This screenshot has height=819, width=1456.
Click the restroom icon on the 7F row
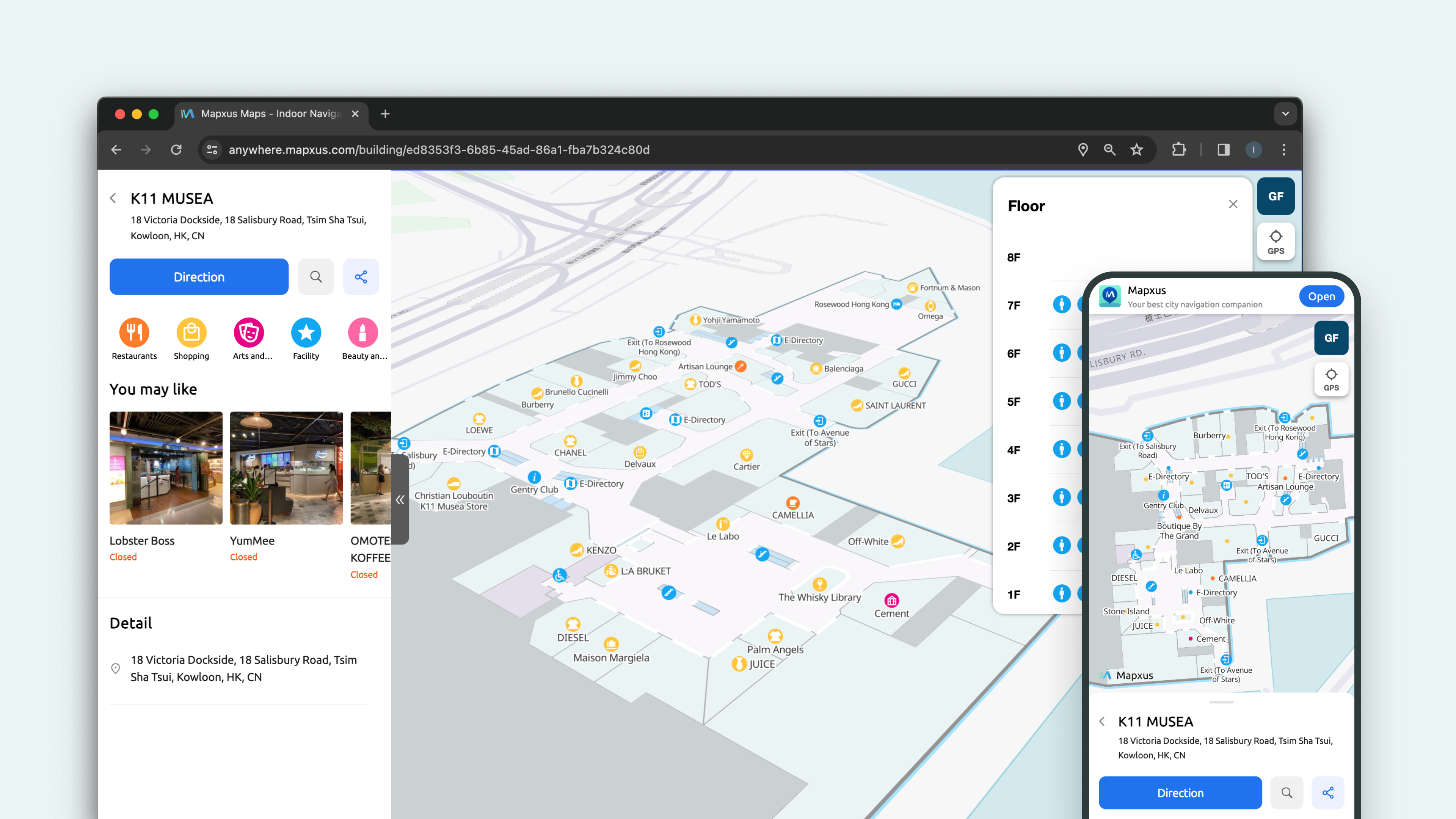click(1062, 304)
